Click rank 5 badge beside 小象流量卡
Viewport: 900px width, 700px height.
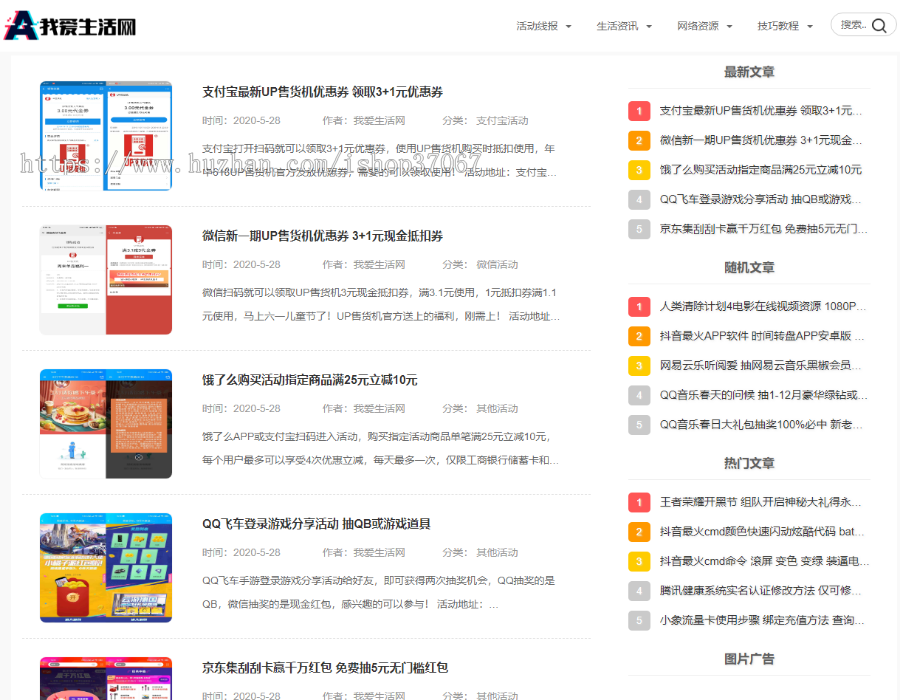pyautogui.click(x=639, y=620)
